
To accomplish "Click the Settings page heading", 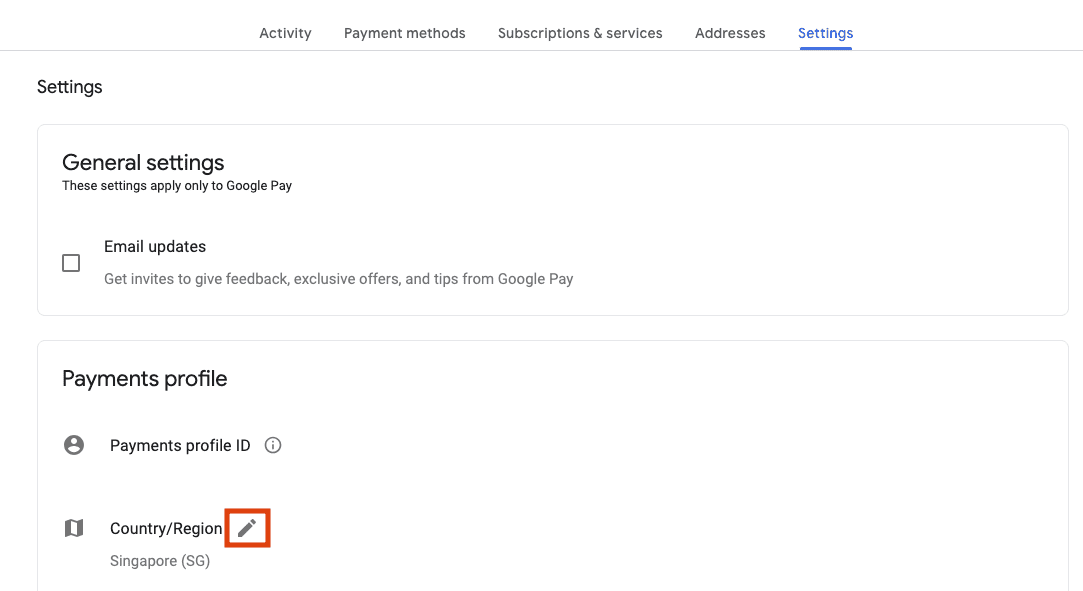I will click(69, 87).
